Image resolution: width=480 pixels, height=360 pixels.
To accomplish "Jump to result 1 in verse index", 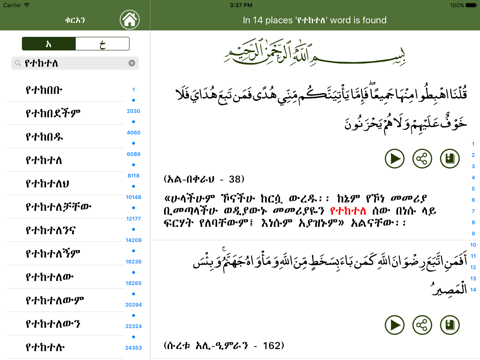I will [473, 144].
